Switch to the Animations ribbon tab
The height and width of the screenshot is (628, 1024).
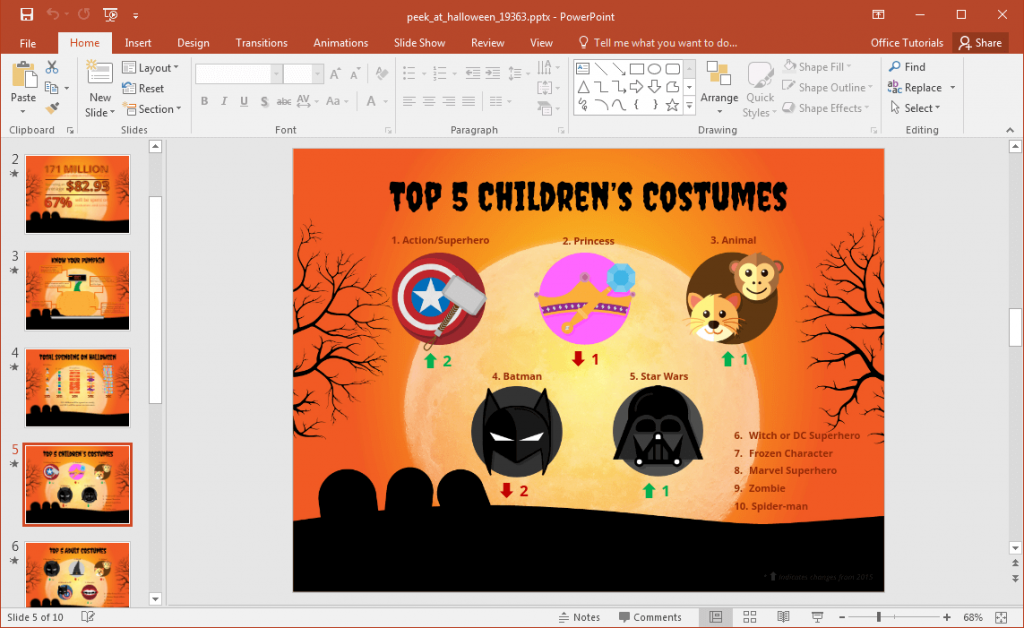(340, 42)
